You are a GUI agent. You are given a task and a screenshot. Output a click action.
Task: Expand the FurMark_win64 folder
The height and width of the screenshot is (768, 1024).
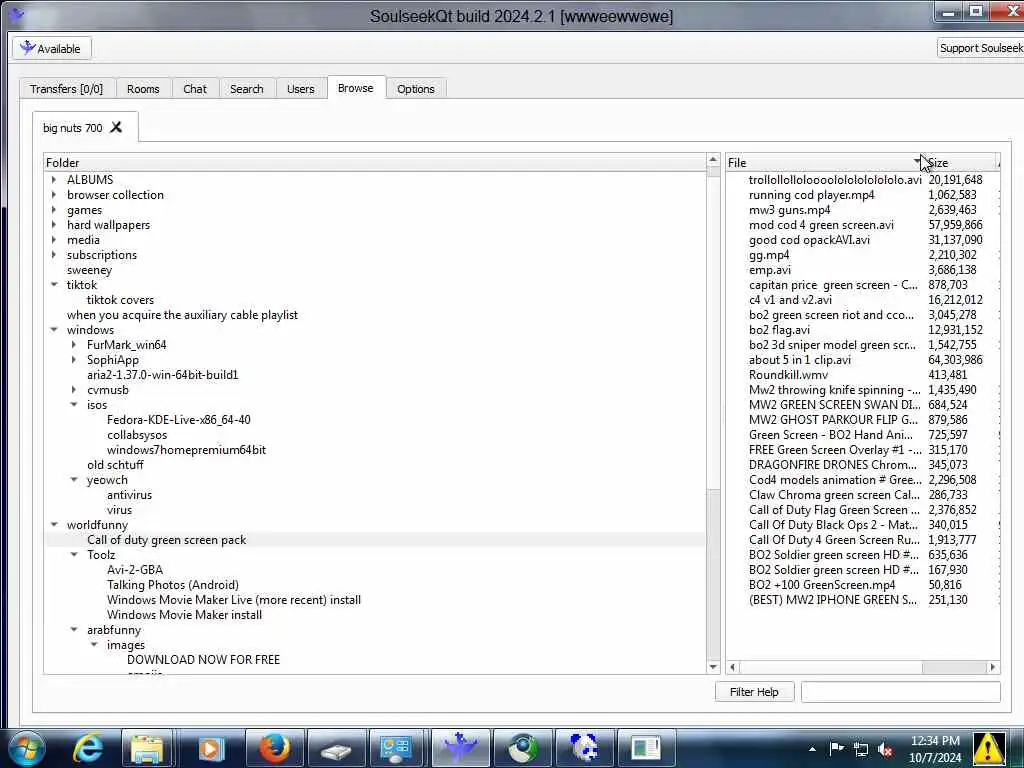(x=74, y=345)
